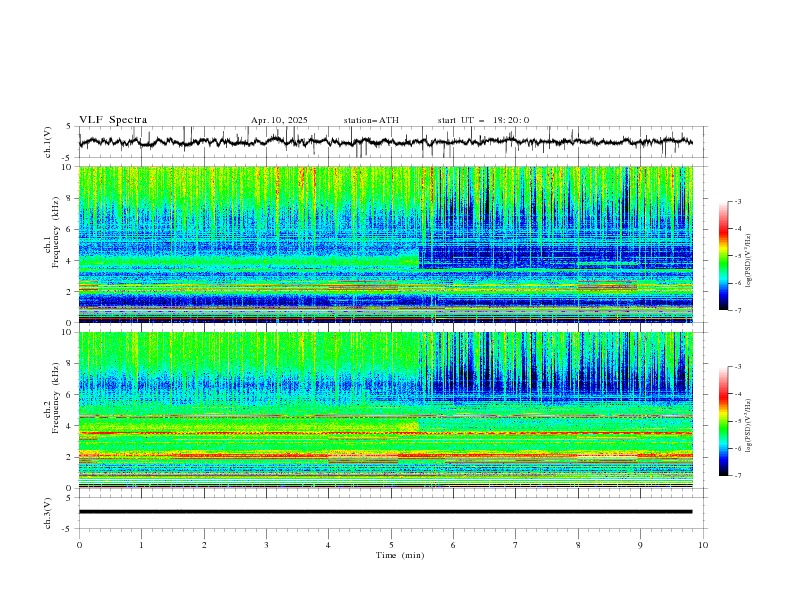Image resolution: width=792 pixels, height=612 pixels.
Task: Click time axis tick label "0"
Action: coord(79,545)
